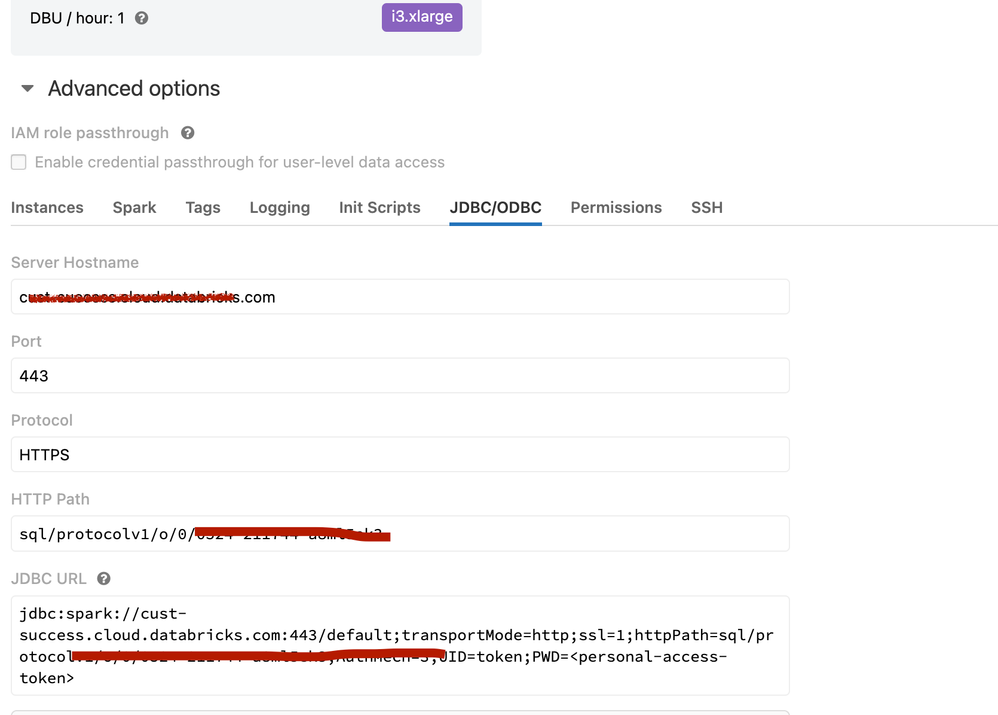Click the 'IAM role passthrough' label
Screen dimensions: 998x715
tap(90, 133)
